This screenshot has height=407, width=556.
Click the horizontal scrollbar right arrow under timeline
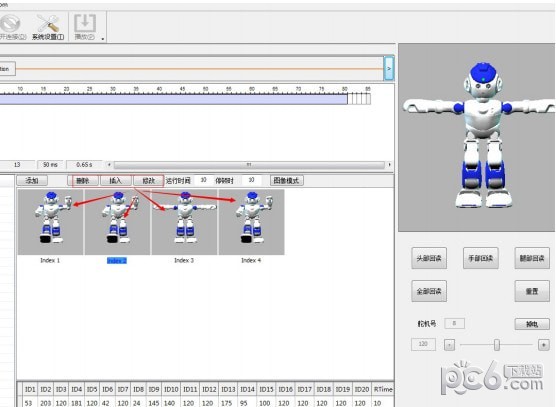click(x=389, y=165)
